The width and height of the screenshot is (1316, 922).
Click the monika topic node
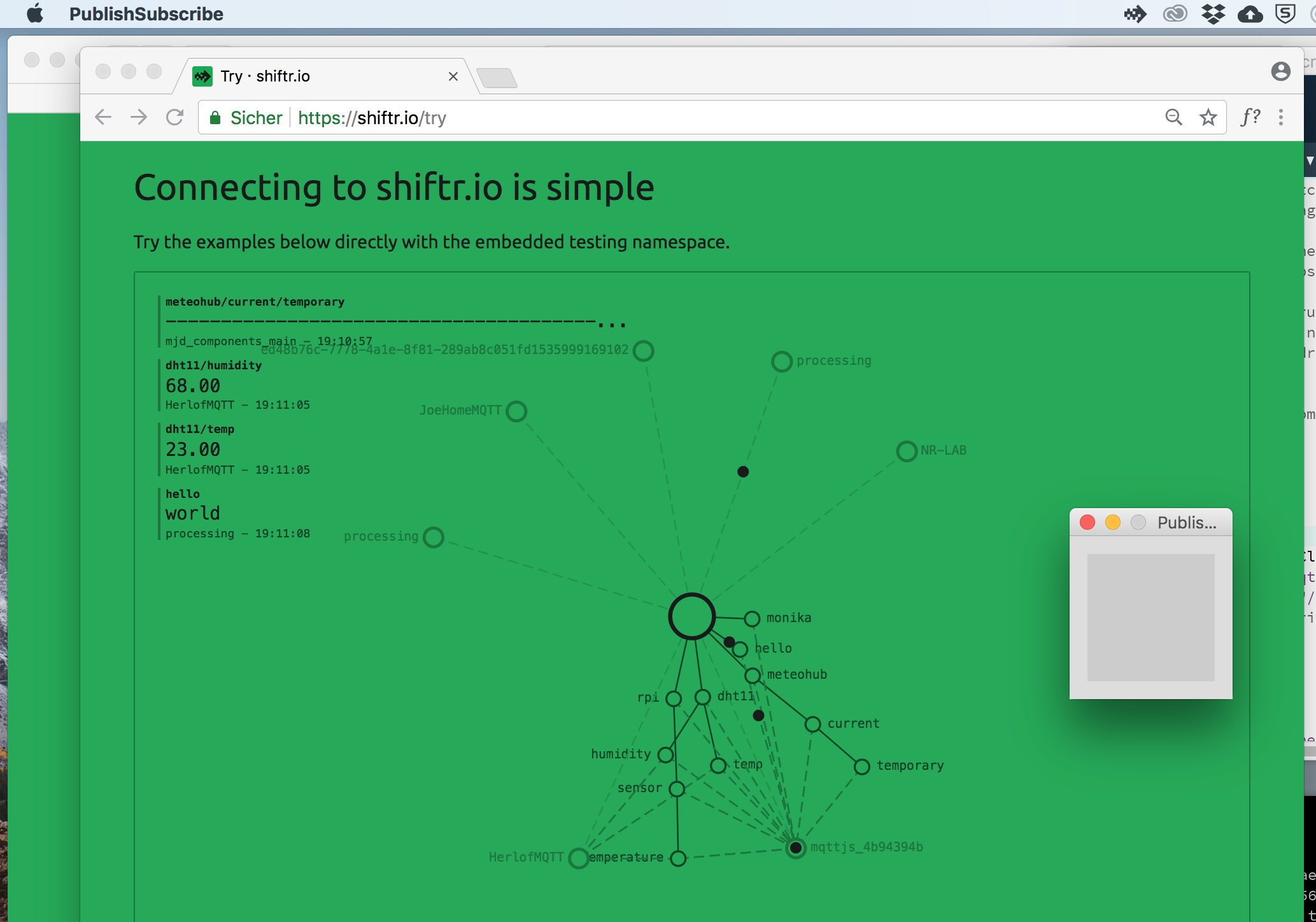[752, 618]
